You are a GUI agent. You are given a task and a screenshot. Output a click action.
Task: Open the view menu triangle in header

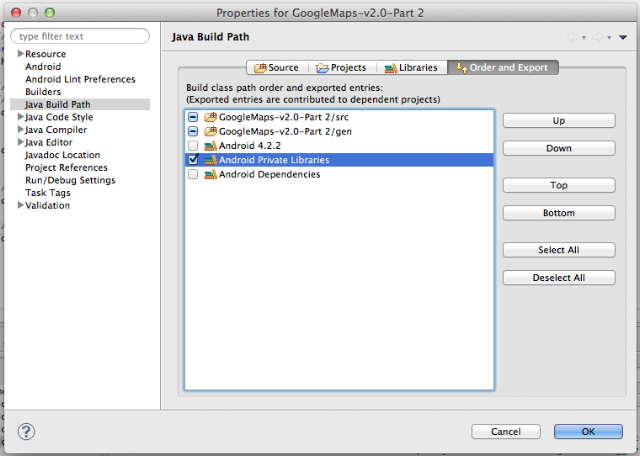click(x=623, y=37)
